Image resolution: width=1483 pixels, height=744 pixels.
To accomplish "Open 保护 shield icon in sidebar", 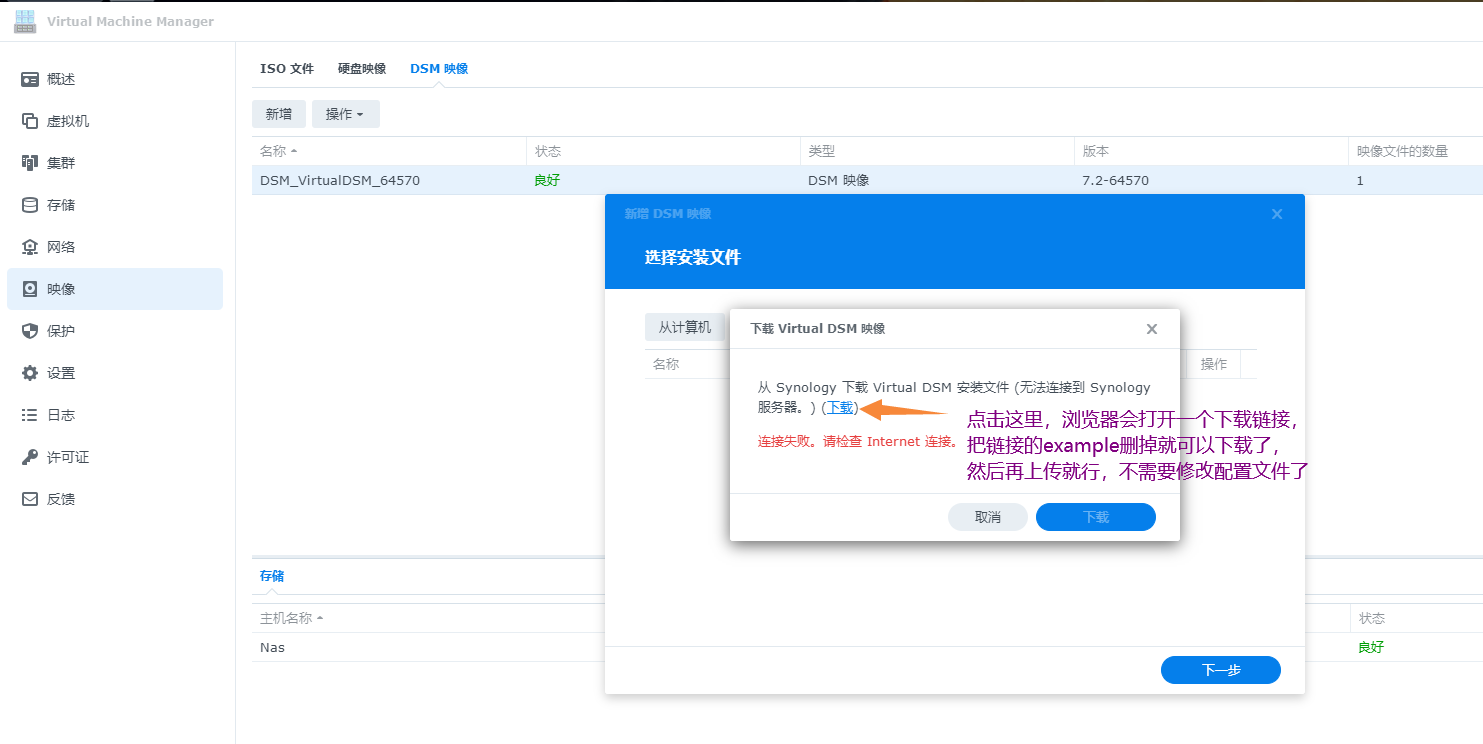I will click(30, 331).
